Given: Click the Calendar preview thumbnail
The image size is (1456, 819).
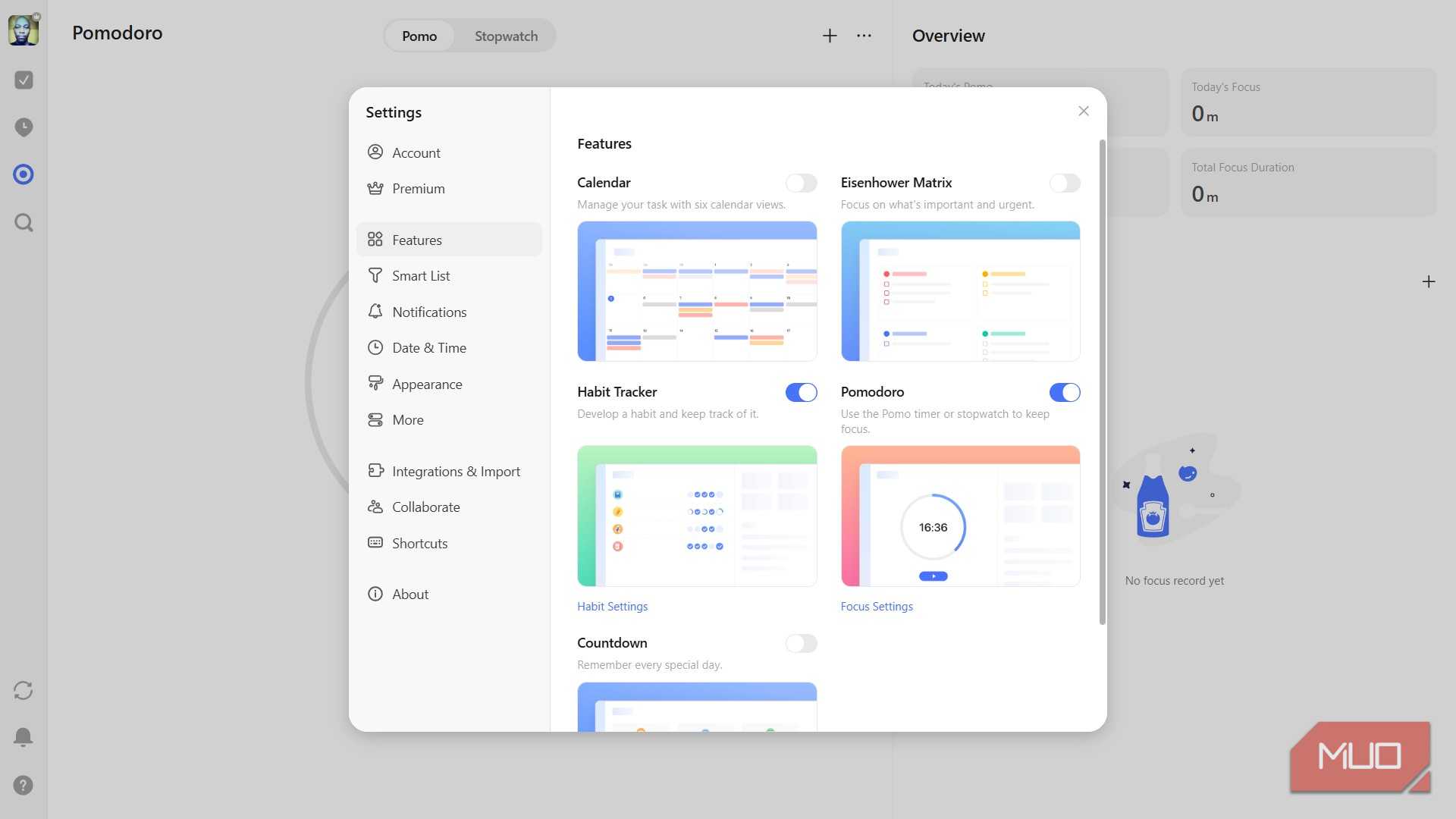Looking at the screenshot, I should (697, 291).
